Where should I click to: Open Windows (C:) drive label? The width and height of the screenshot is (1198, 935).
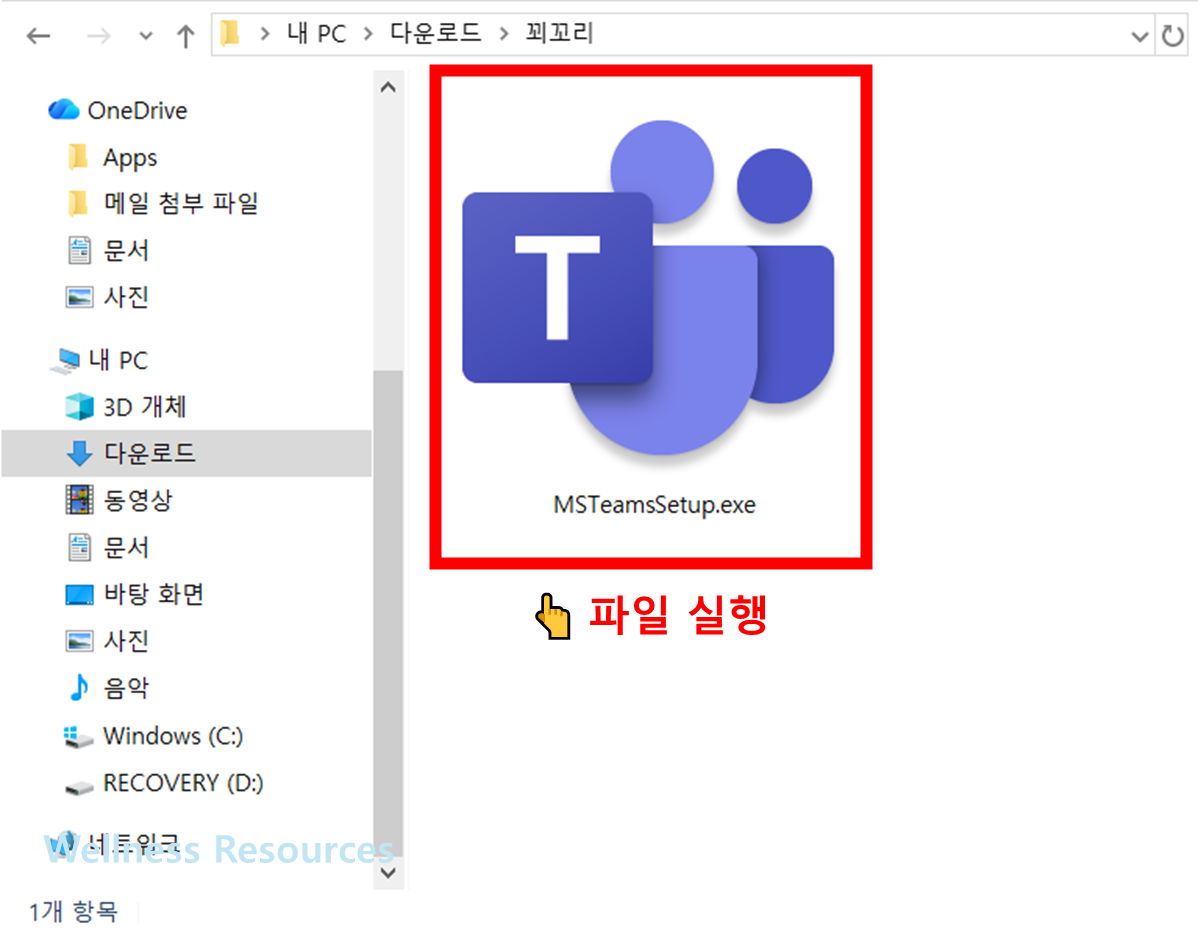tap(173, 736)
